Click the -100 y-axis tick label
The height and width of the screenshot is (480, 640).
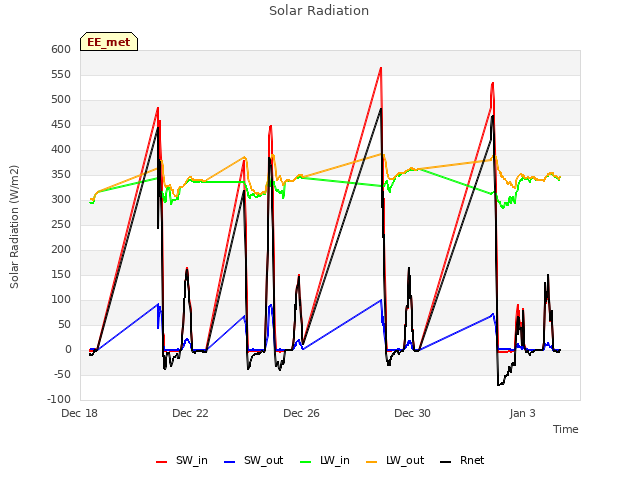pos(59,399)
